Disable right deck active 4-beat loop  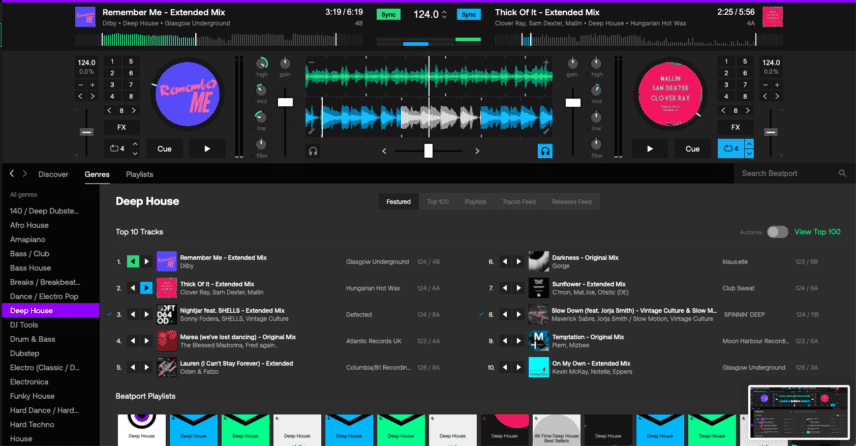point(731,148)
